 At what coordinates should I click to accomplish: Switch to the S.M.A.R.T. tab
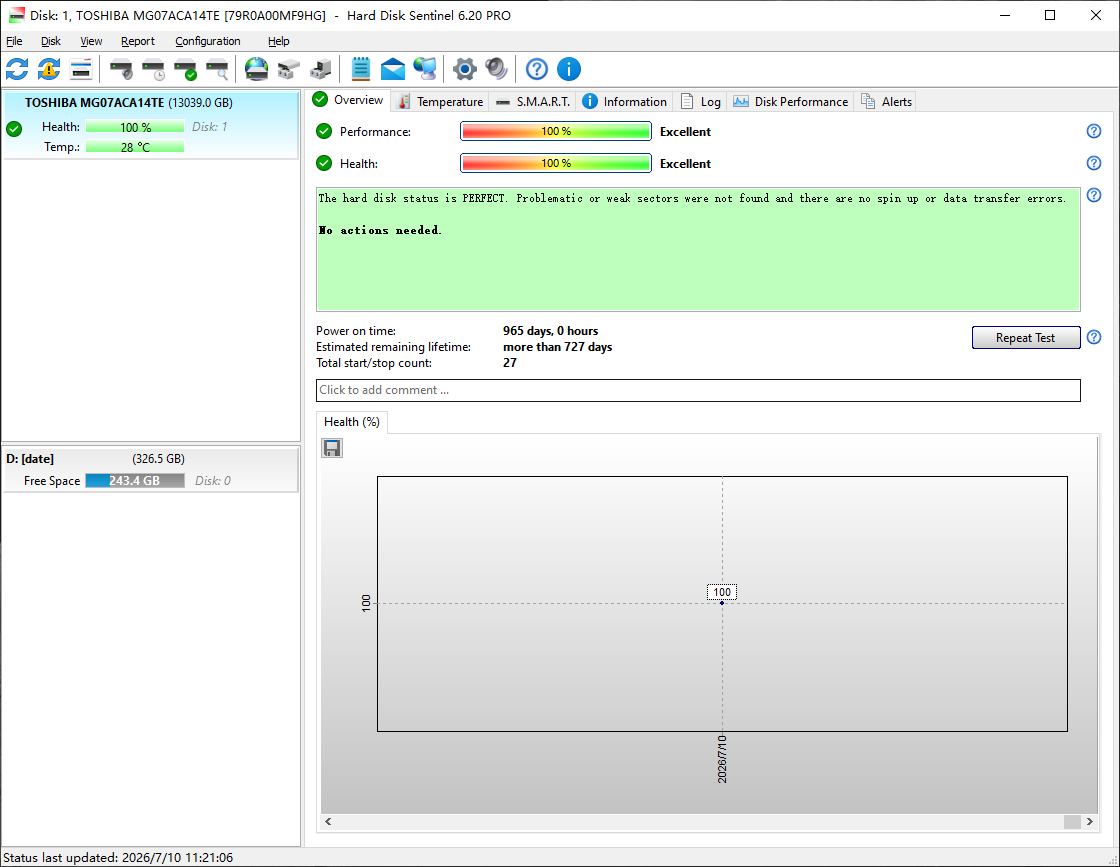(x=534, y=101)
